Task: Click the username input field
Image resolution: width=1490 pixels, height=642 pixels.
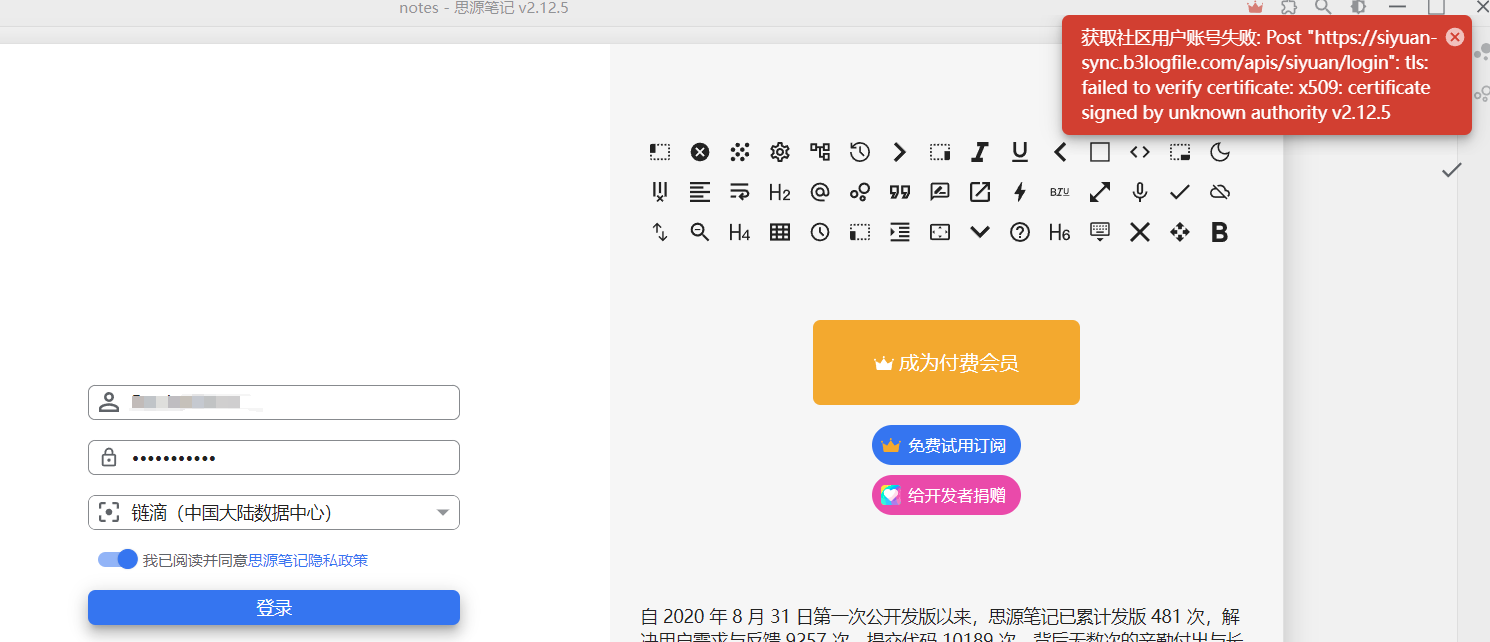Action: [x=274, y=403]
